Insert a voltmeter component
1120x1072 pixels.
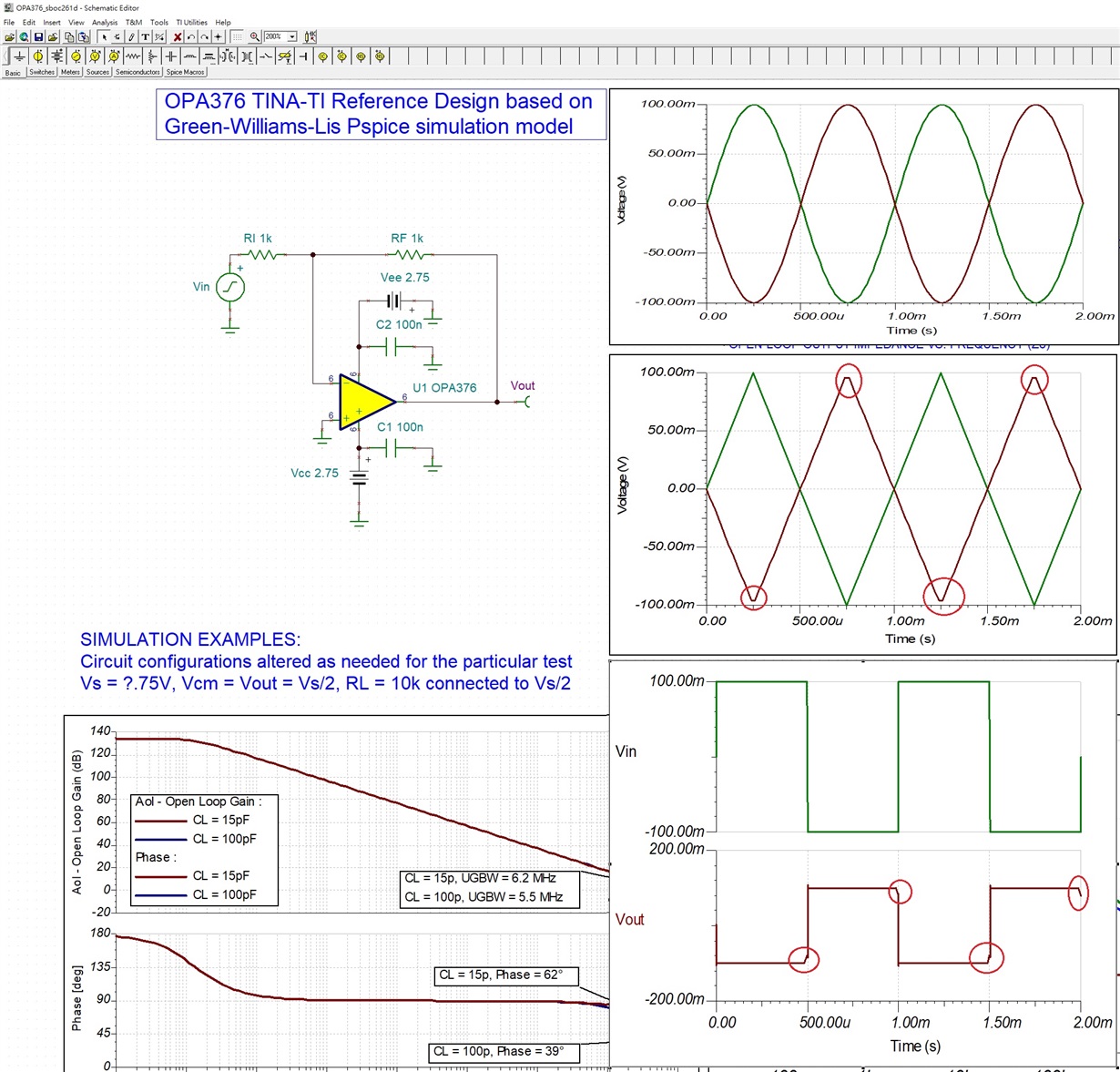coord(95,56)
